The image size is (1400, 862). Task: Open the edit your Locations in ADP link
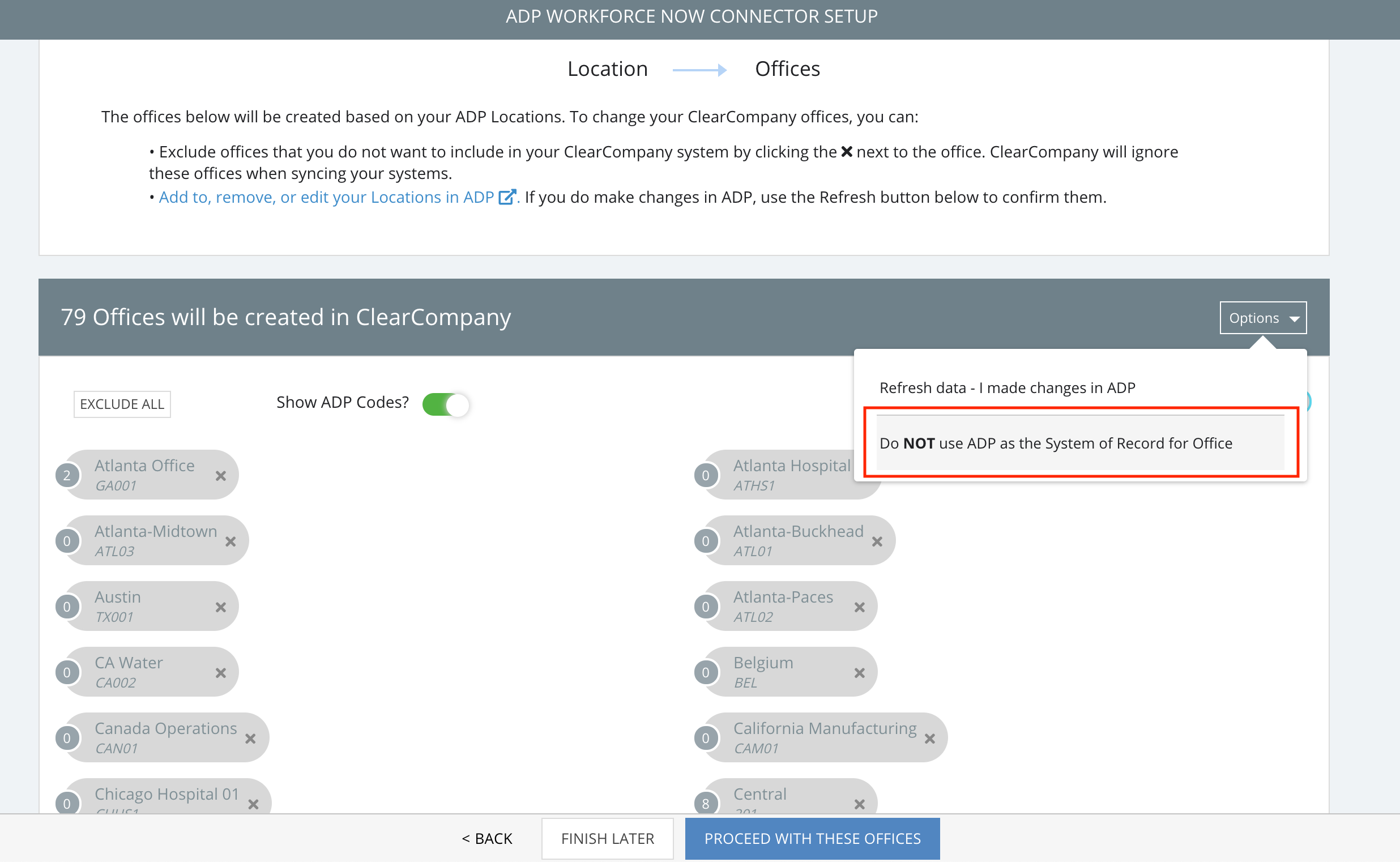click(x=326, y=197)
